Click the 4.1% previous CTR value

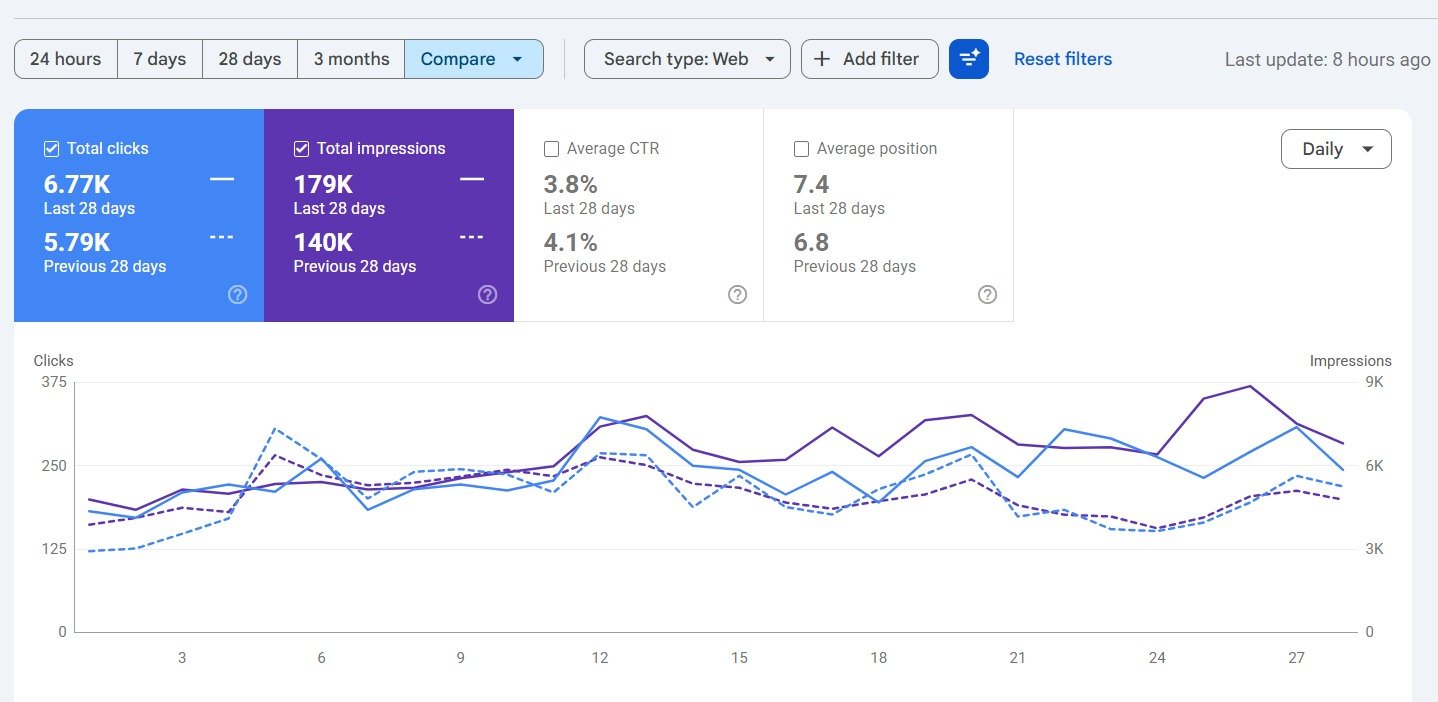570,243
